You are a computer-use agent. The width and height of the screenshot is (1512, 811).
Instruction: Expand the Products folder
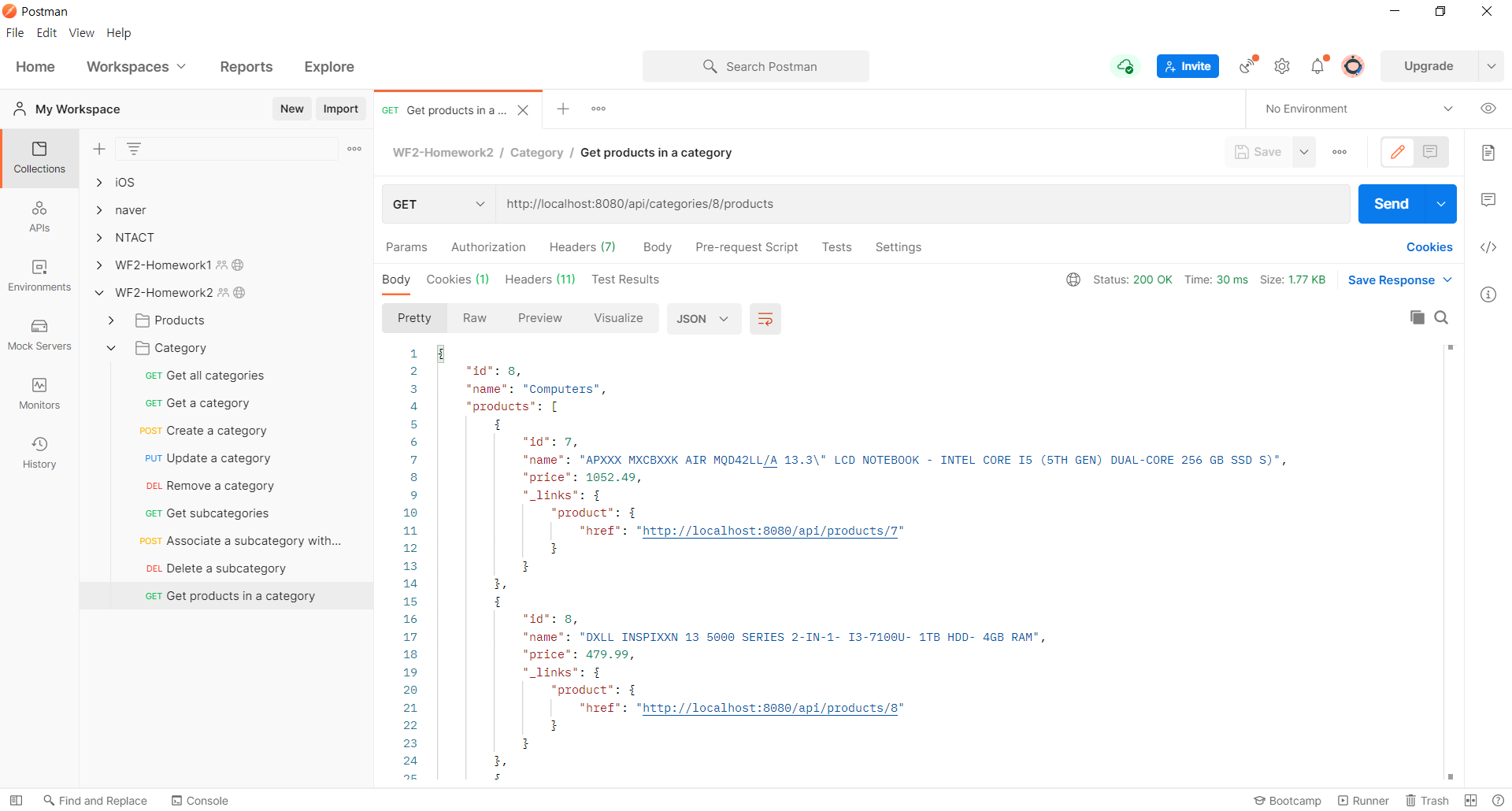coord(111,320)
